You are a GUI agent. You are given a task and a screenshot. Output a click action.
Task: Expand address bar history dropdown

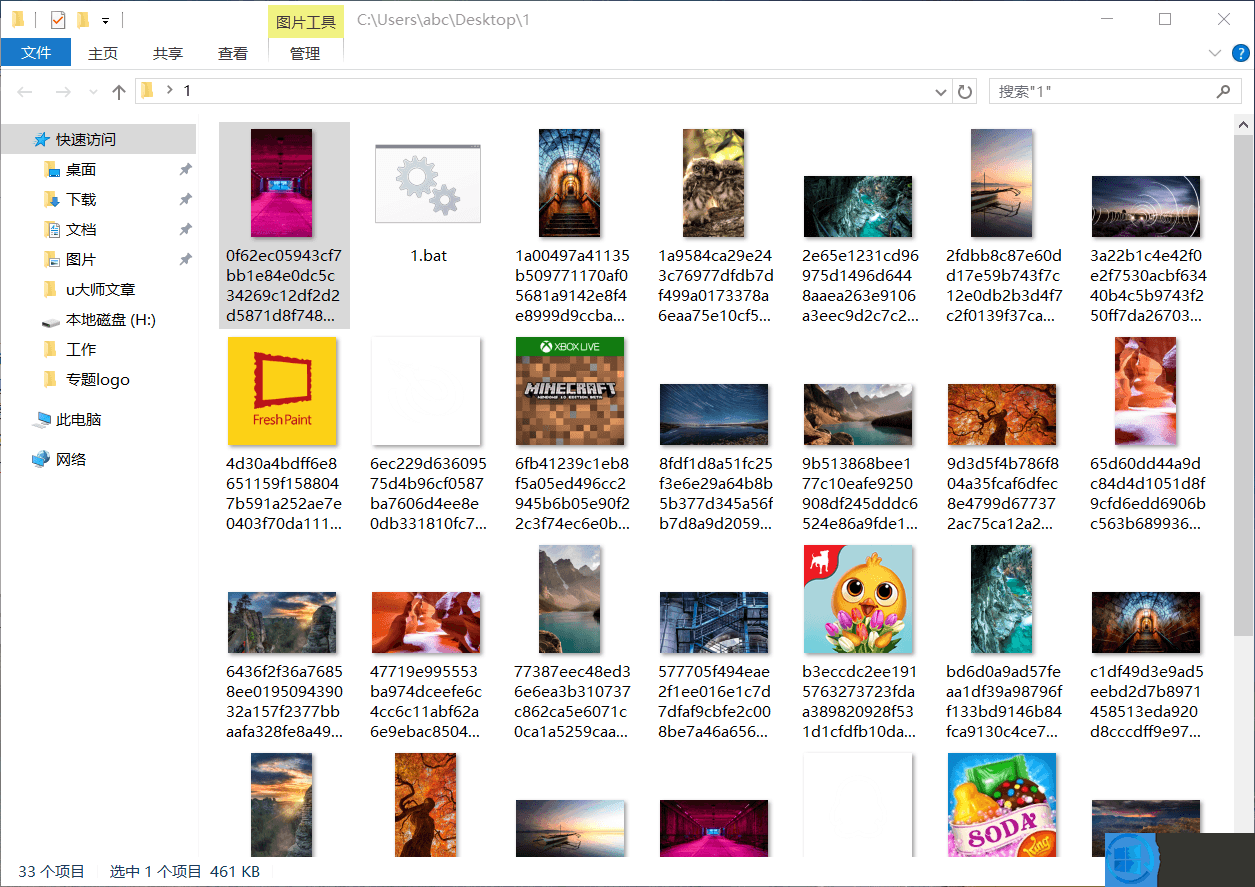[x=941, y=92]
